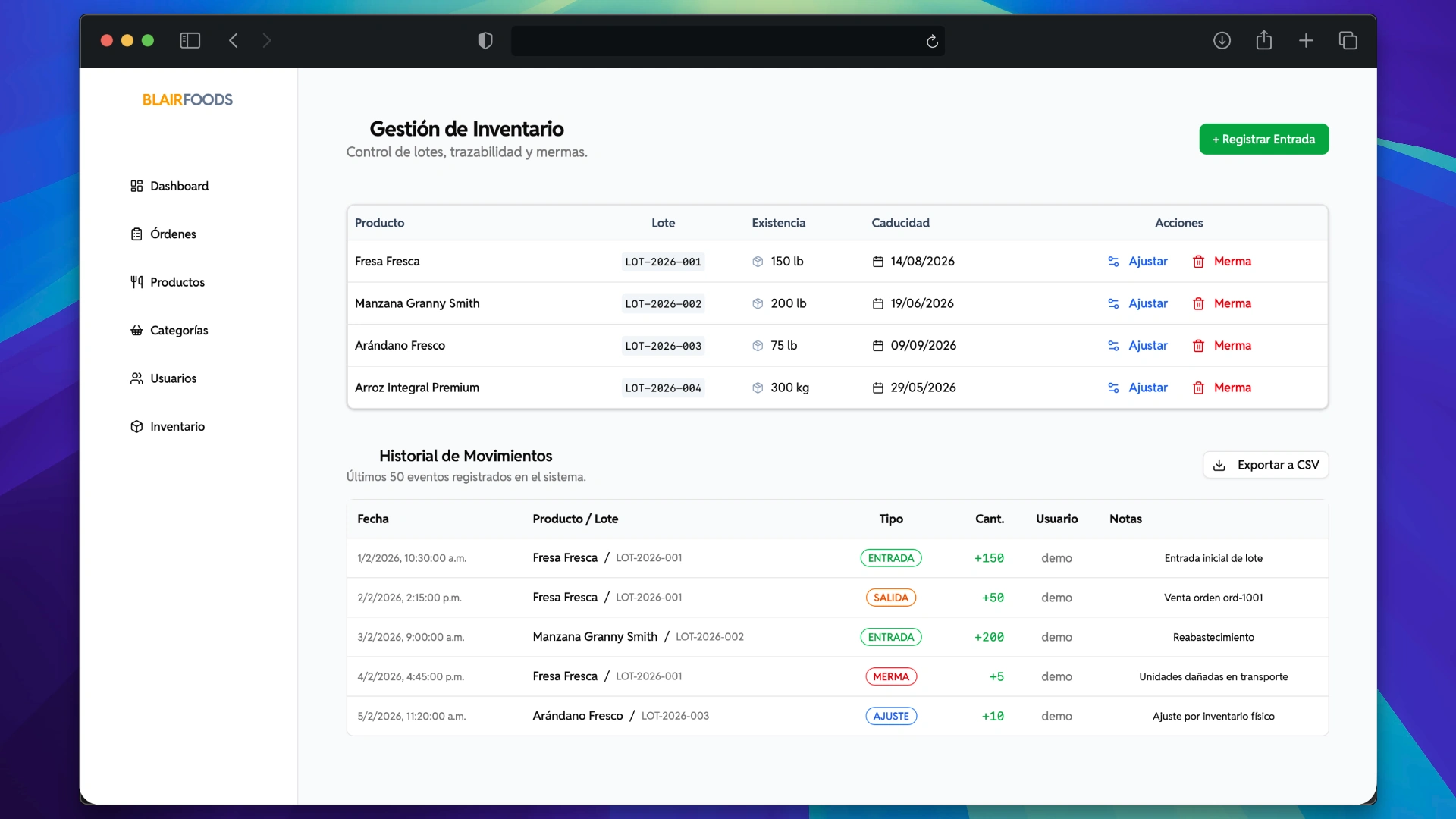1456x819 pixels.
Task: Click the sidebar toggle icon in the browser toolbar
Action: (x=190, y=41)
